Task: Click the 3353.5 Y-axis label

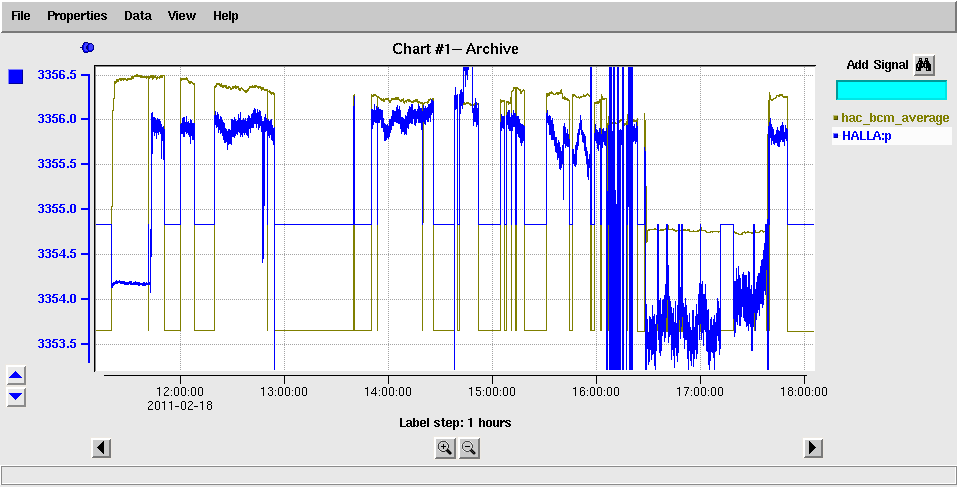Action: tap(57, 344)
